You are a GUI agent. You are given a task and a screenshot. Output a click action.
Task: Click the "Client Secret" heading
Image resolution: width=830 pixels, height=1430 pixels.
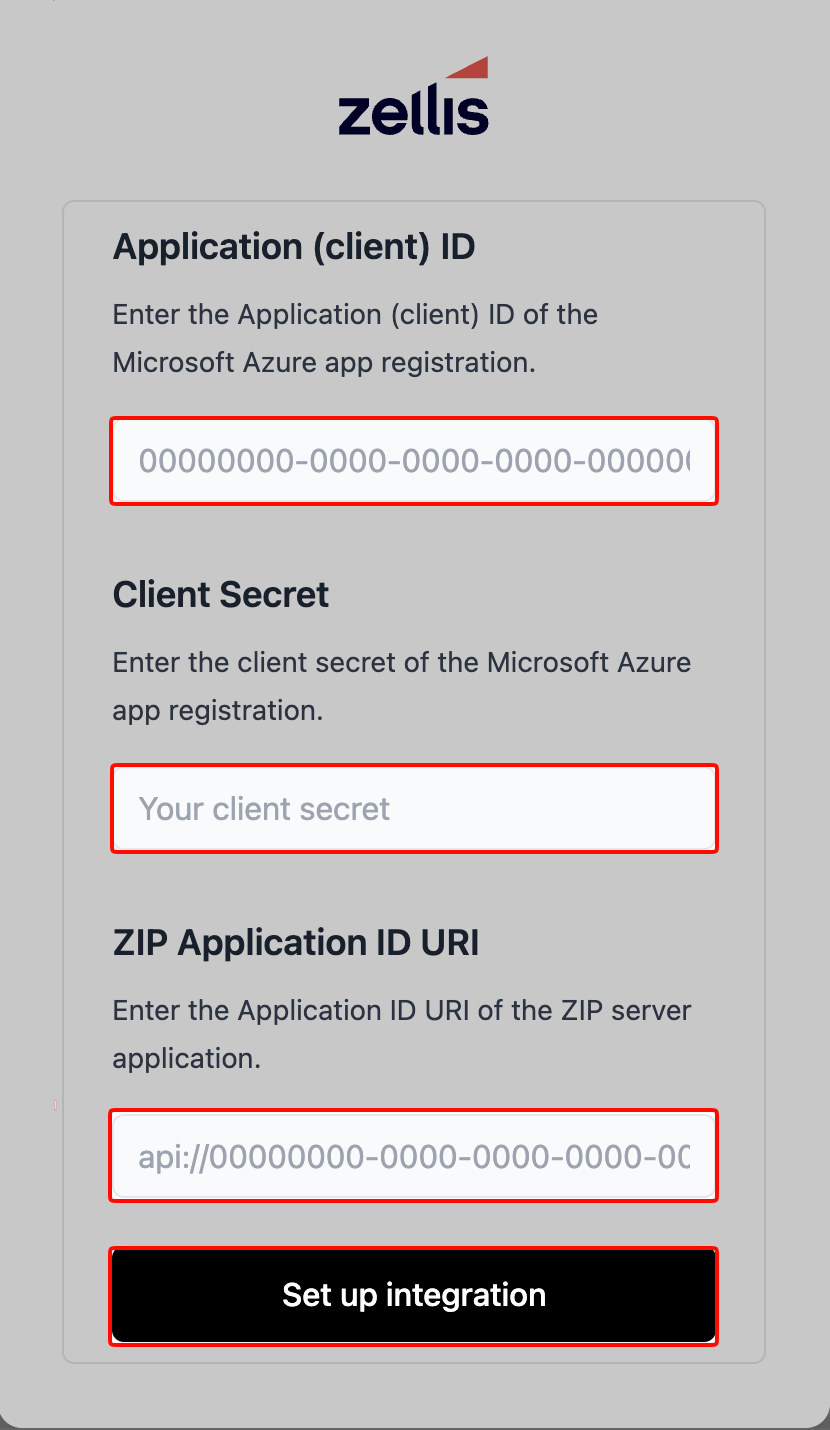[221, 594]
